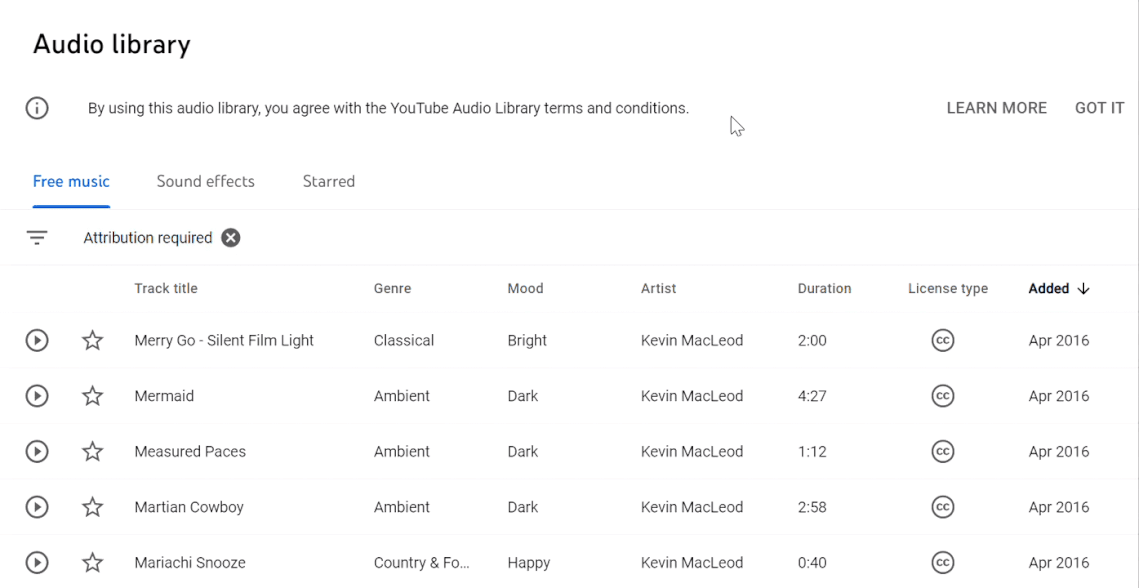
Task: Star the Merry Go - Silent Film Light track
Action: coord(92,340)
